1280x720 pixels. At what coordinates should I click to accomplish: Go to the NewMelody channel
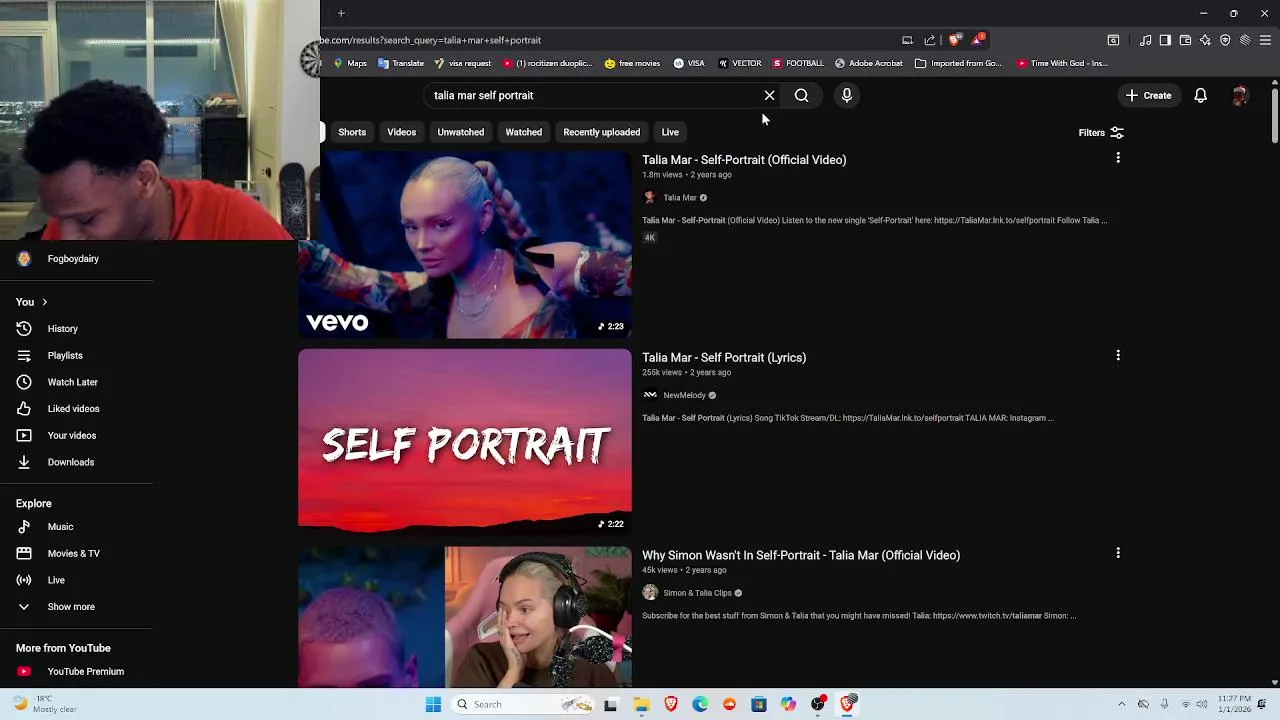(x=684, y=395)
